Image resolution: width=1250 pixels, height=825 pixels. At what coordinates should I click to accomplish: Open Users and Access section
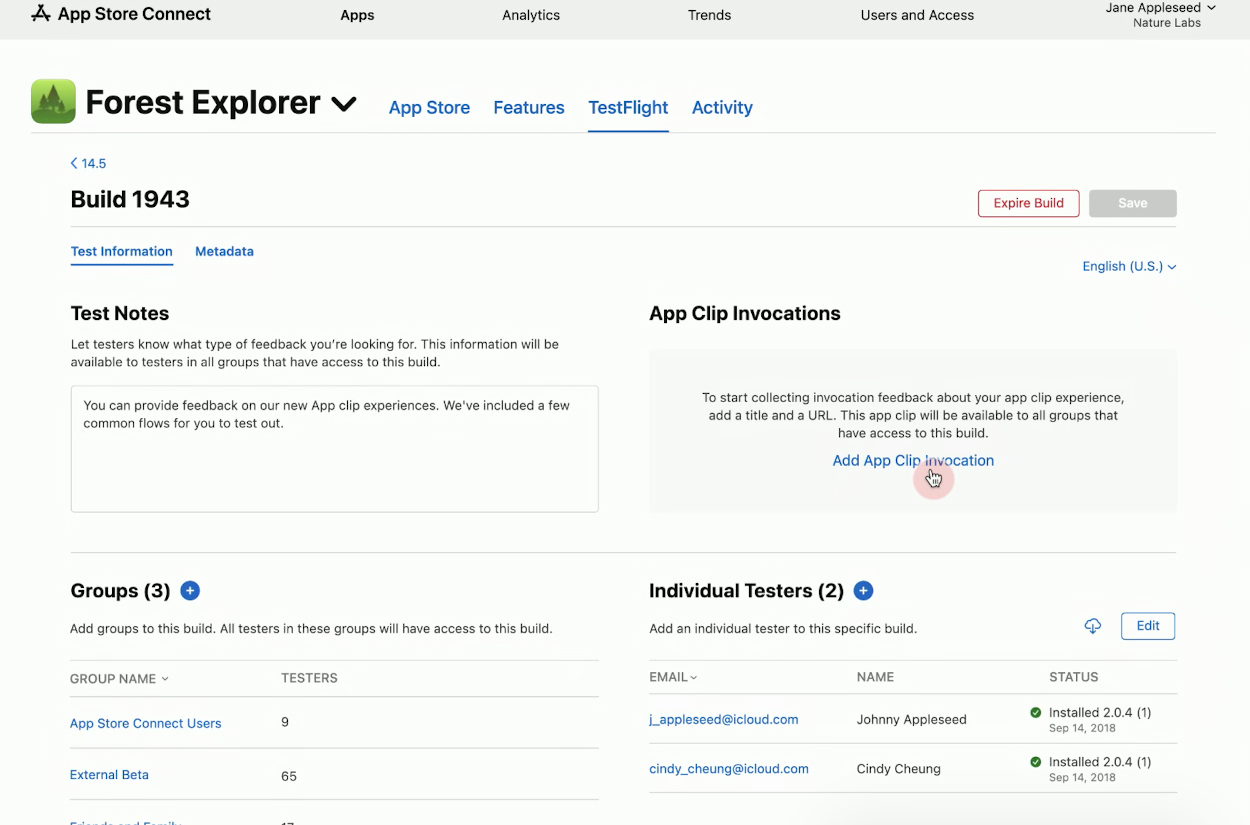(917, 15)
